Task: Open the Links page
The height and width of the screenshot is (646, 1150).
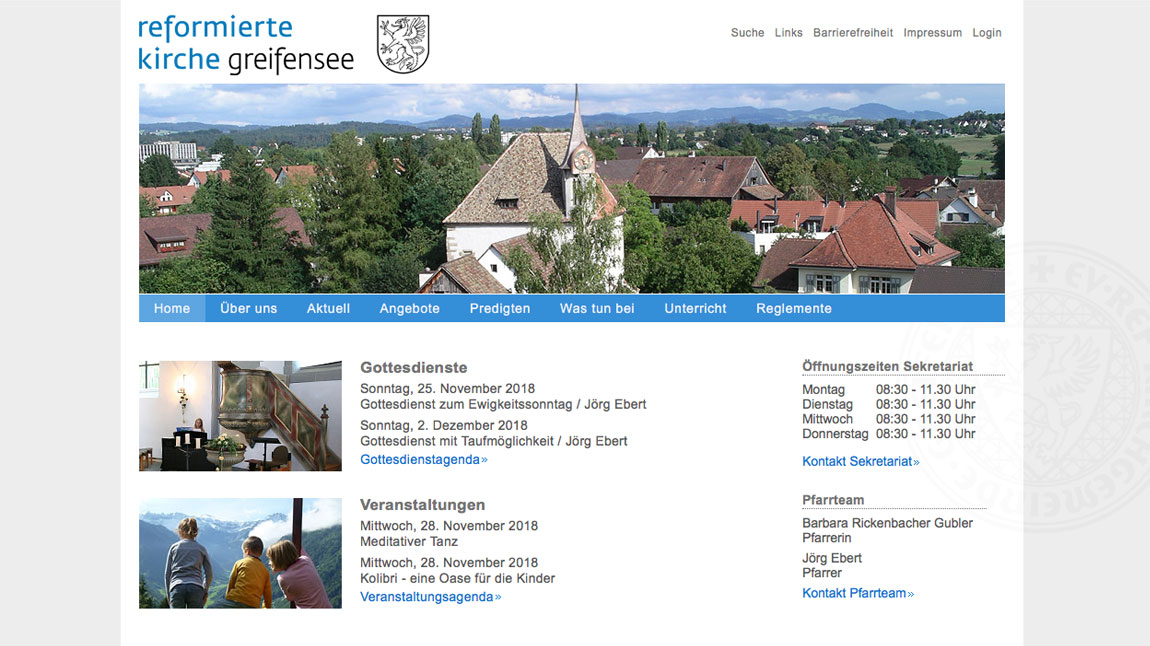Action: [788, 33]
